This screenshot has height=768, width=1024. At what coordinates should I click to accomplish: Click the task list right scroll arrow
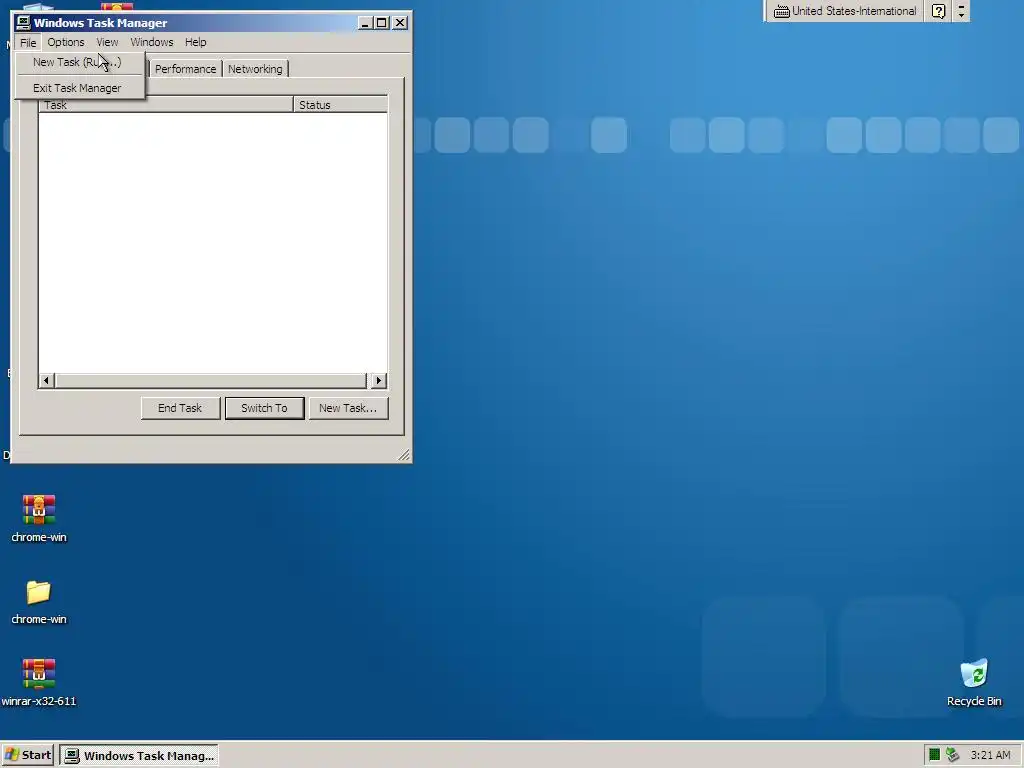pyautogui.click(x=379, y=381)
